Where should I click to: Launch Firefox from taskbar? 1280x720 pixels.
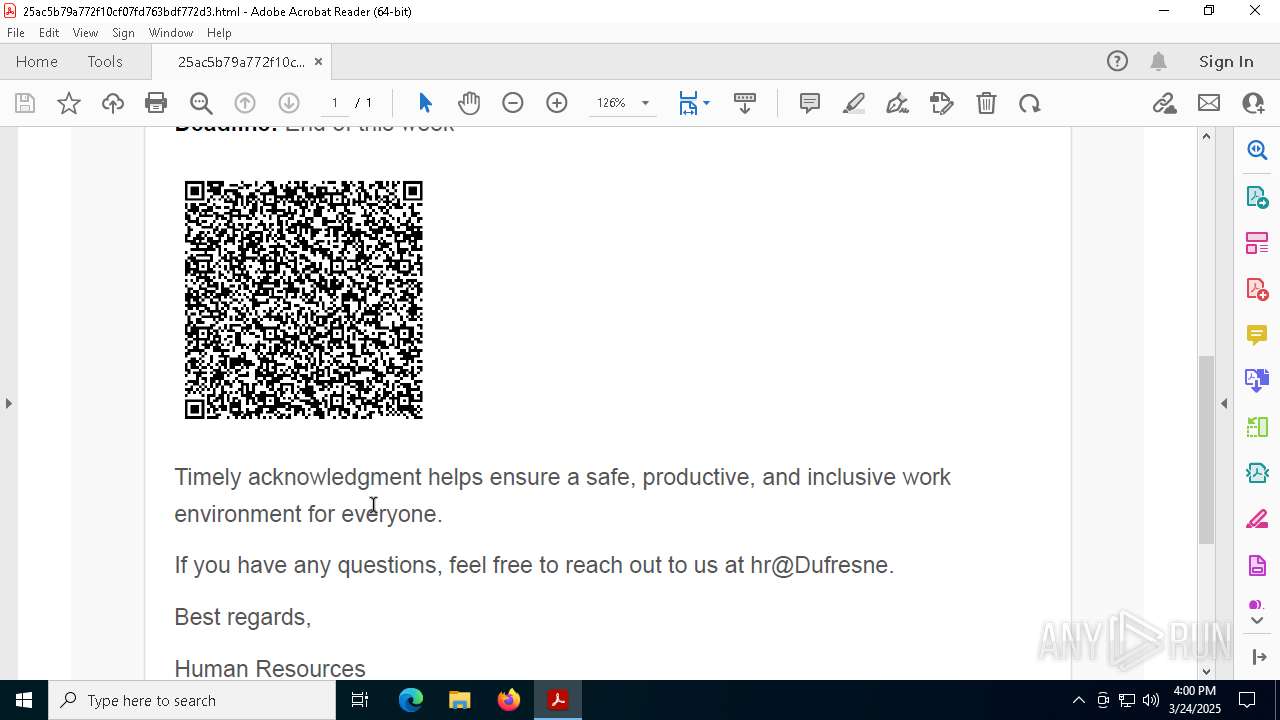(x=508, y=700)
